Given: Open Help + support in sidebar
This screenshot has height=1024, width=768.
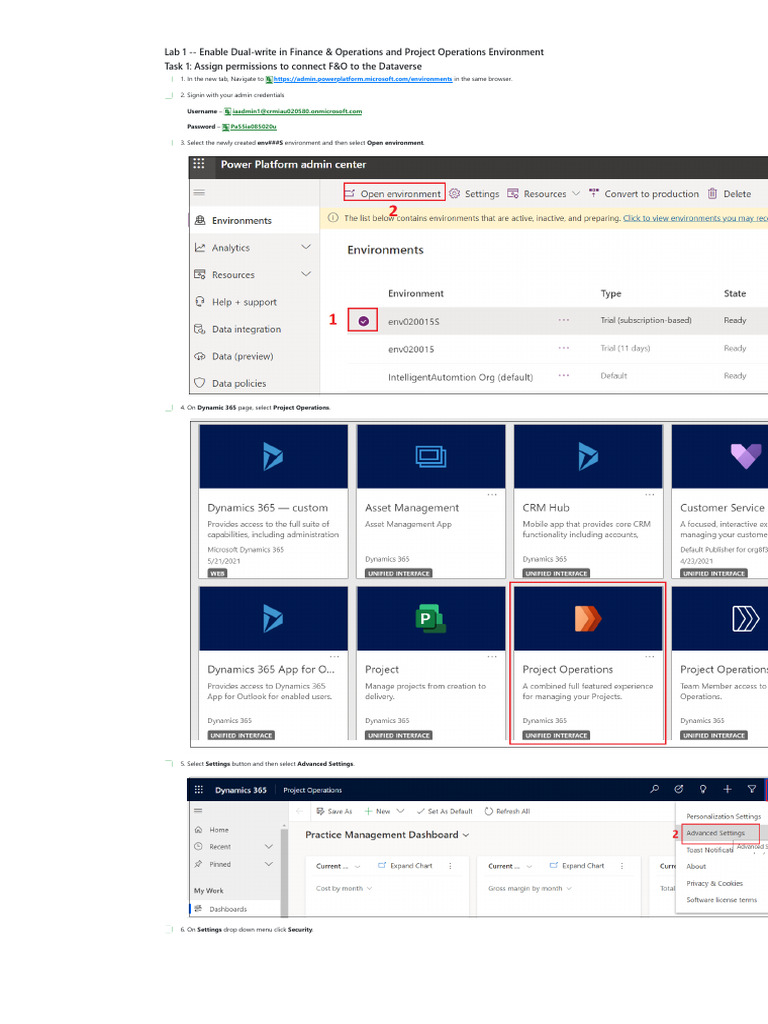Looking at the screenshot, I should 244,302.
